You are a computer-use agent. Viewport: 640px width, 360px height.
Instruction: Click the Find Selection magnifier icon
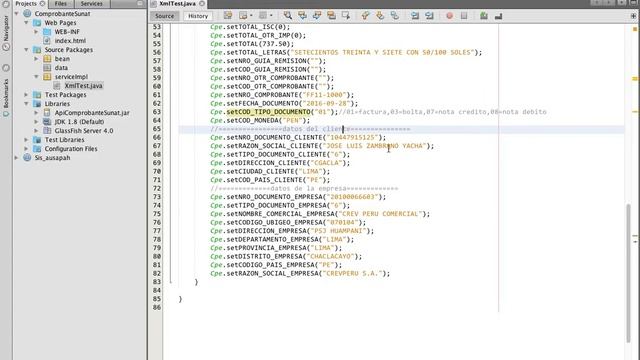pyautogui.click(x=288, y=16)
